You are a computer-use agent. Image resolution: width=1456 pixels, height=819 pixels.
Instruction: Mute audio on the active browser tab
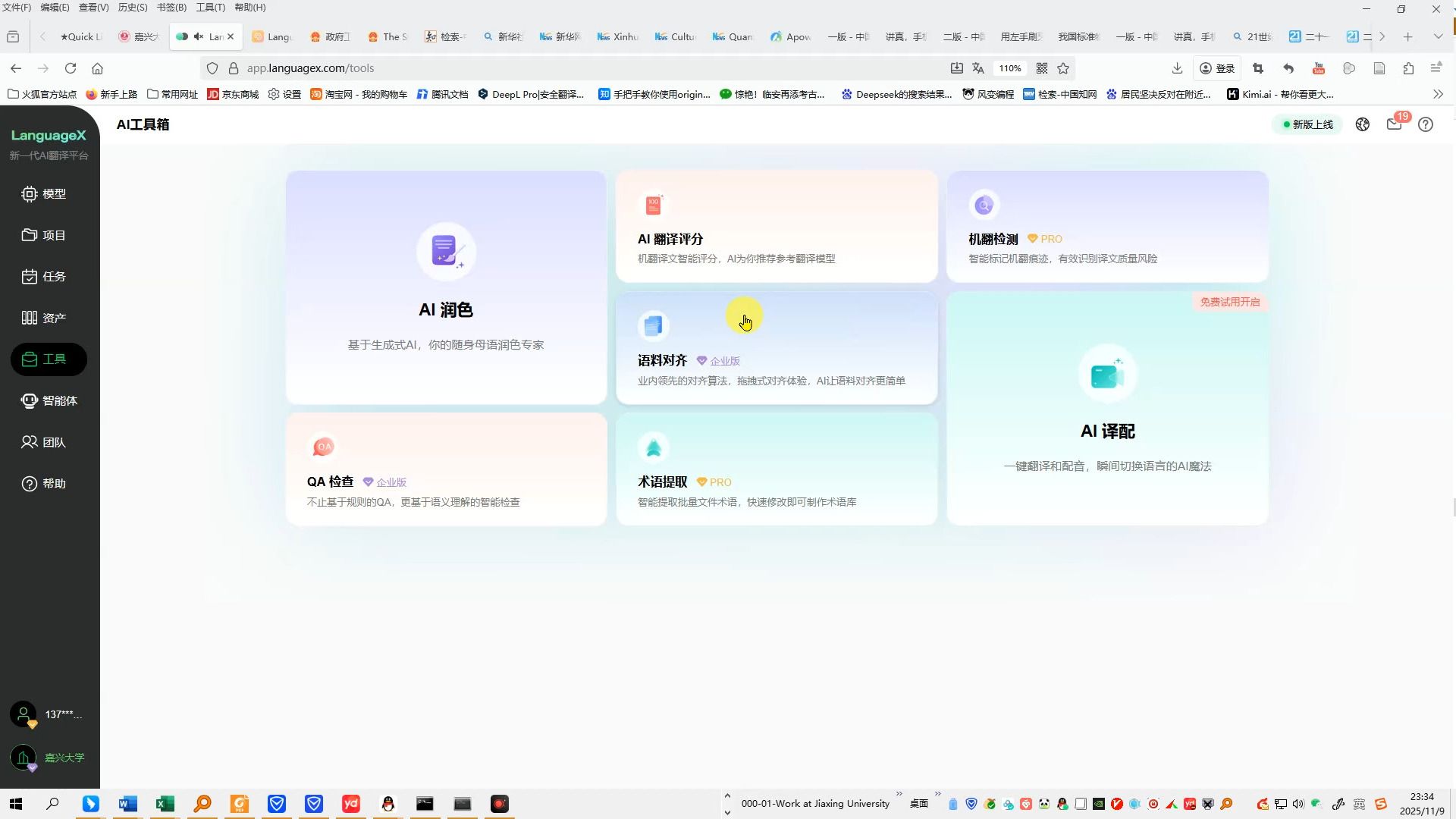tap(199, 36)
